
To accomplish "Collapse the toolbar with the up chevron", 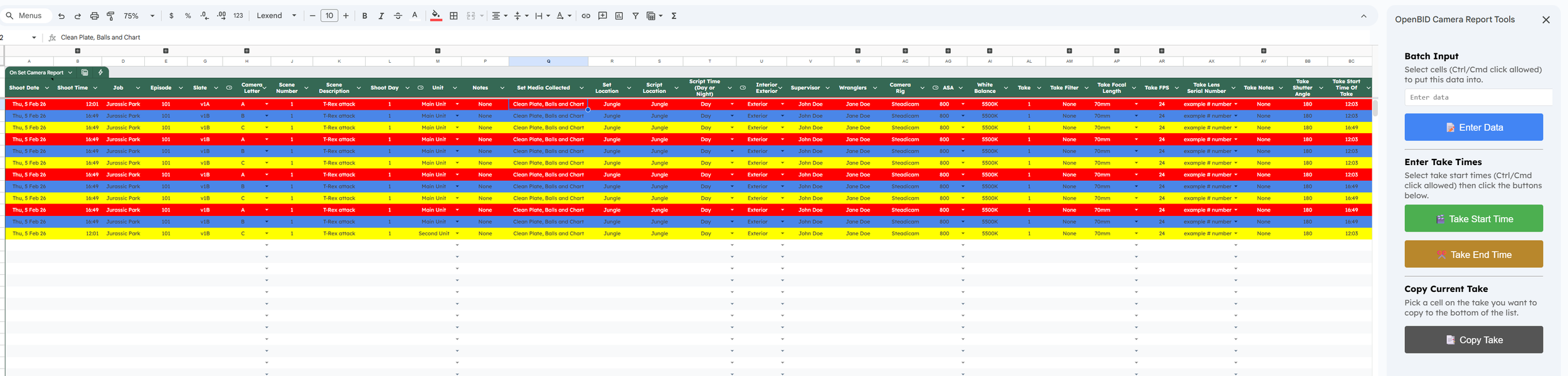I will click(x=1364, y=16).
